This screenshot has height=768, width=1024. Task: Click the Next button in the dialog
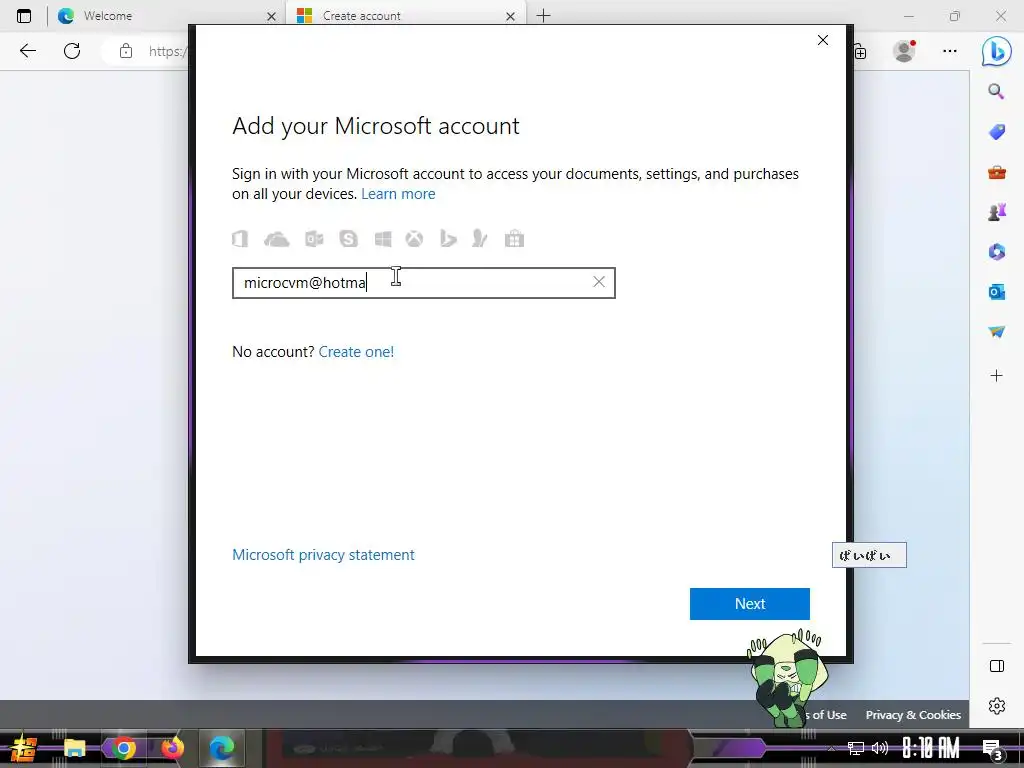[x=749, y=603]
